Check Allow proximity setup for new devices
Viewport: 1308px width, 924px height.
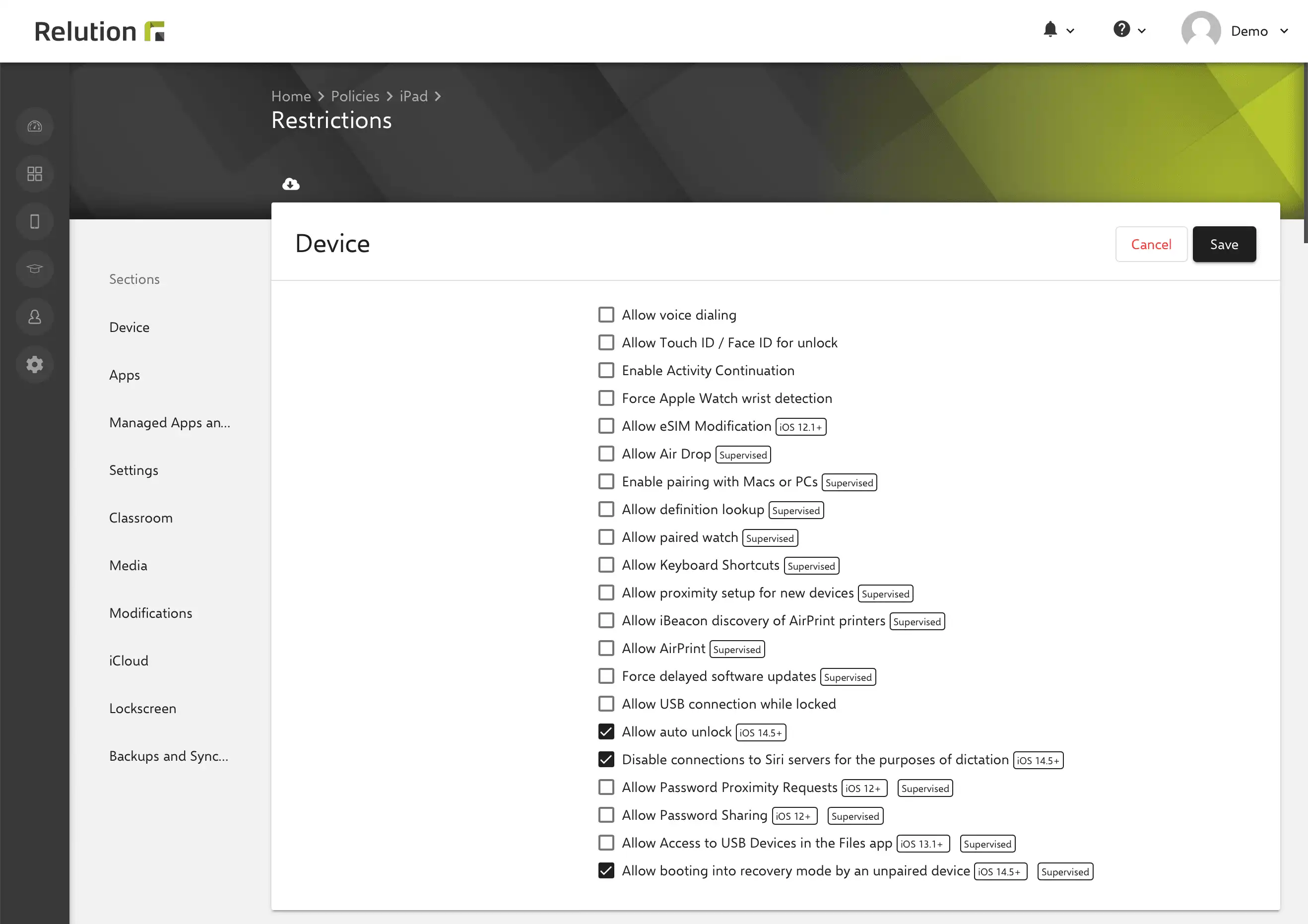606,593
